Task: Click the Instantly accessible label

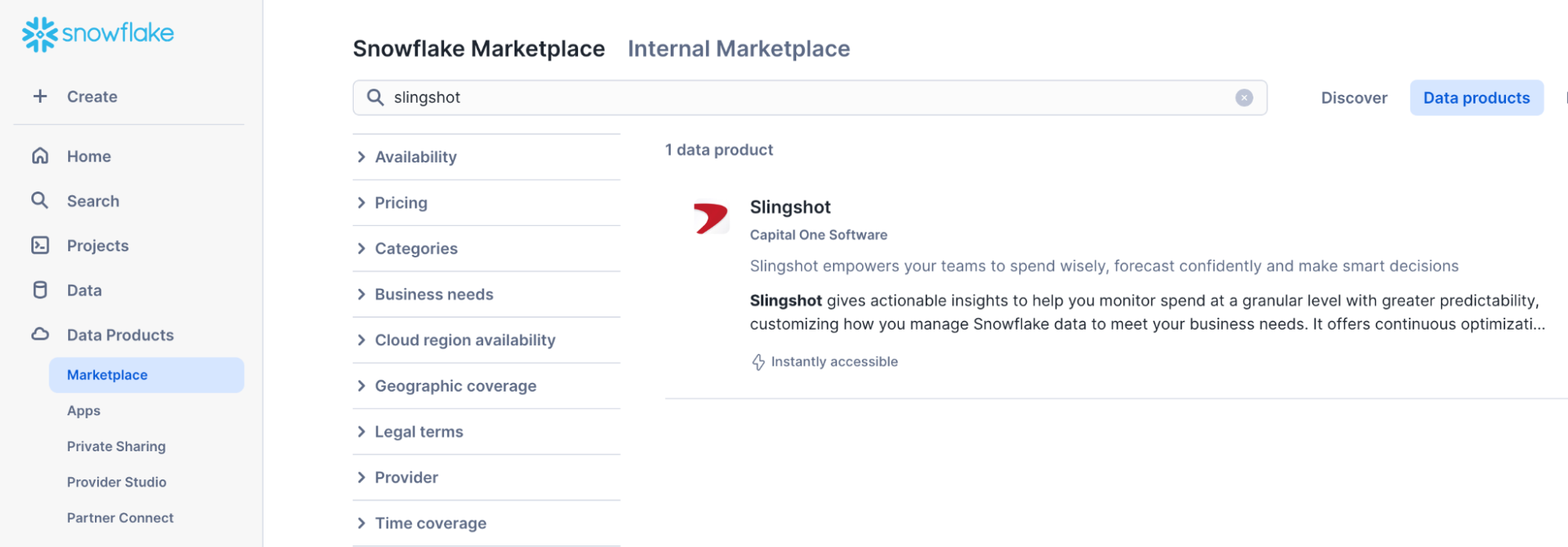Action: tap(835, 362)
